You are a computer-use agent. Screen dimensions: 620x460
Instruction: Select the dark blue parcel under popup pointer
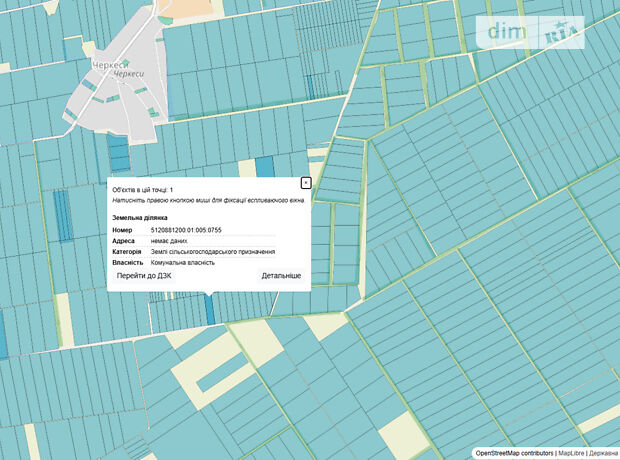[209, 308]
